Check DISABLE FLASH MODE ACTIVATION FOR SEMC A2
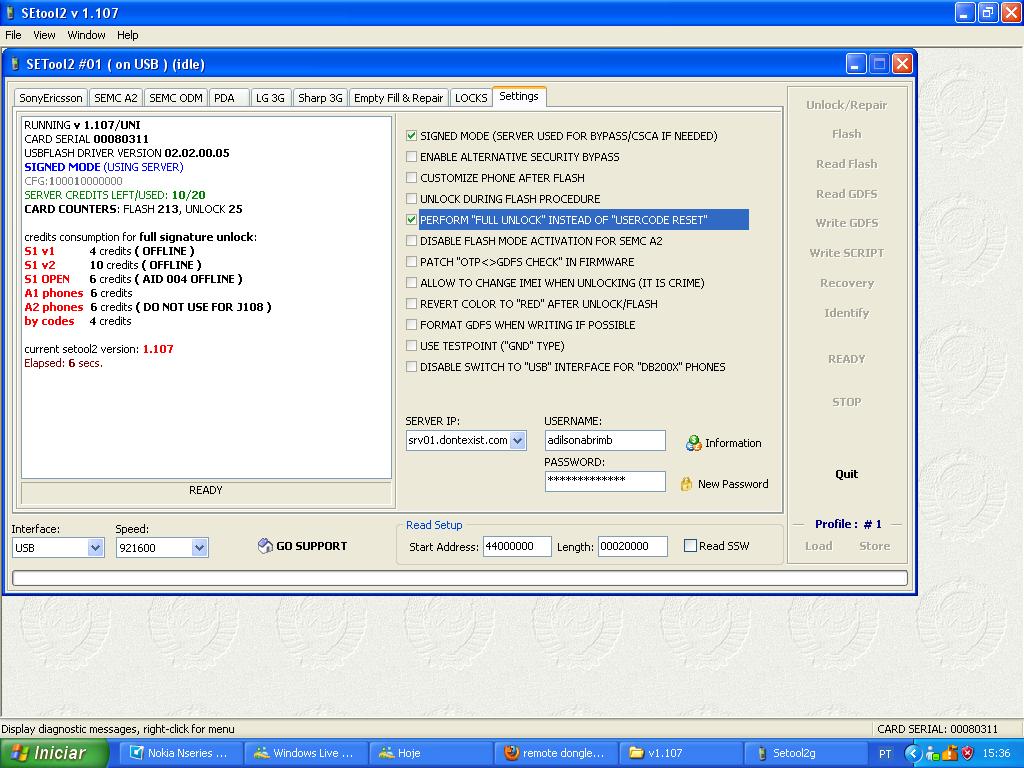 [x=411, y=241]
